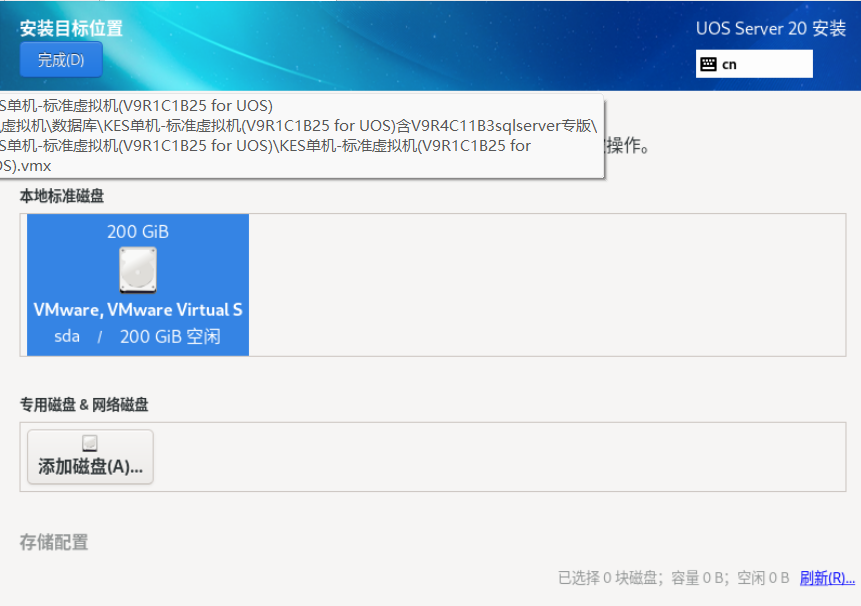Click the 200 GiB capacity label on the disk tile
This screenshot has width=861, height=606.
point(138,232)
